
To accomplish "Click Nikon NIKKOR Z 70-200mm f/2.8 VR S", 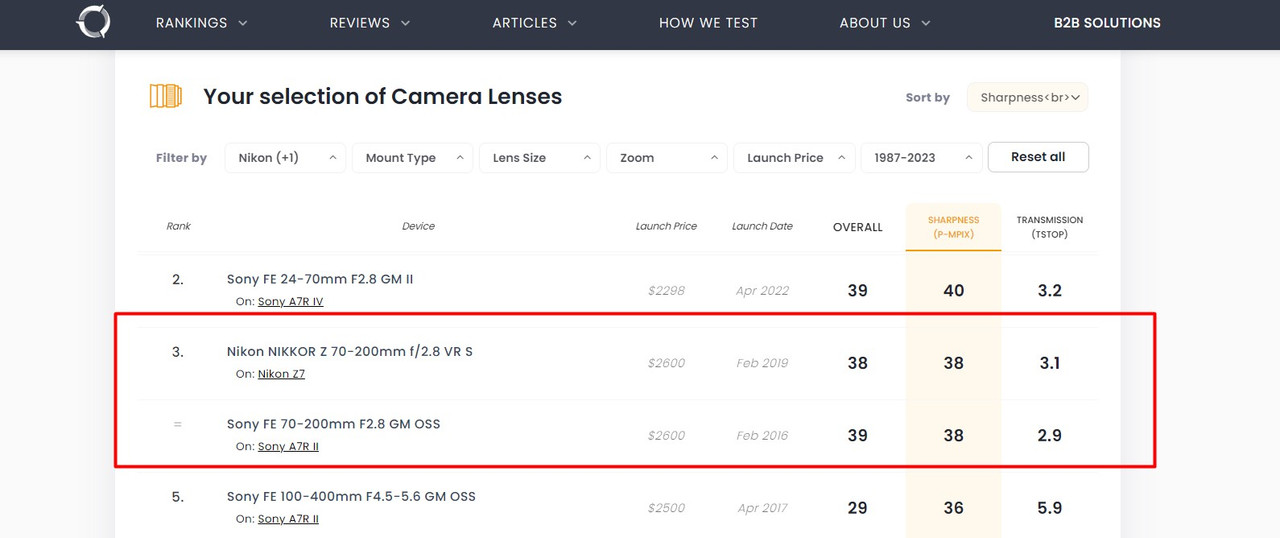I will (350, 352).
